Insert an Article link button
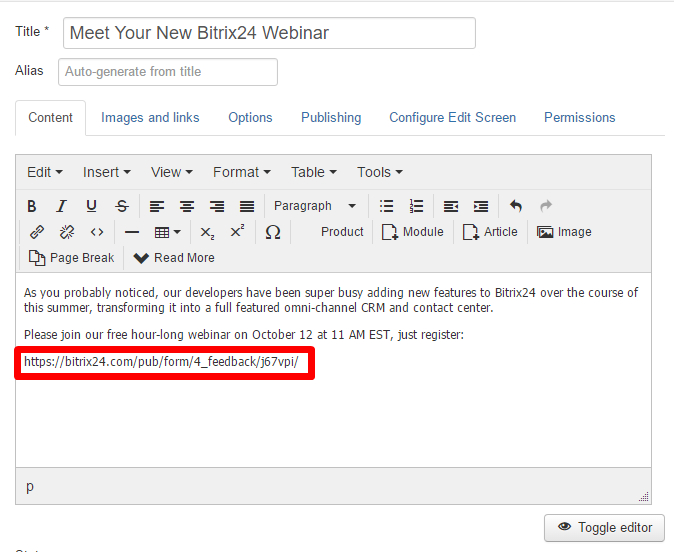The width and height of the screenshot is (674, 552). (490, 232)
